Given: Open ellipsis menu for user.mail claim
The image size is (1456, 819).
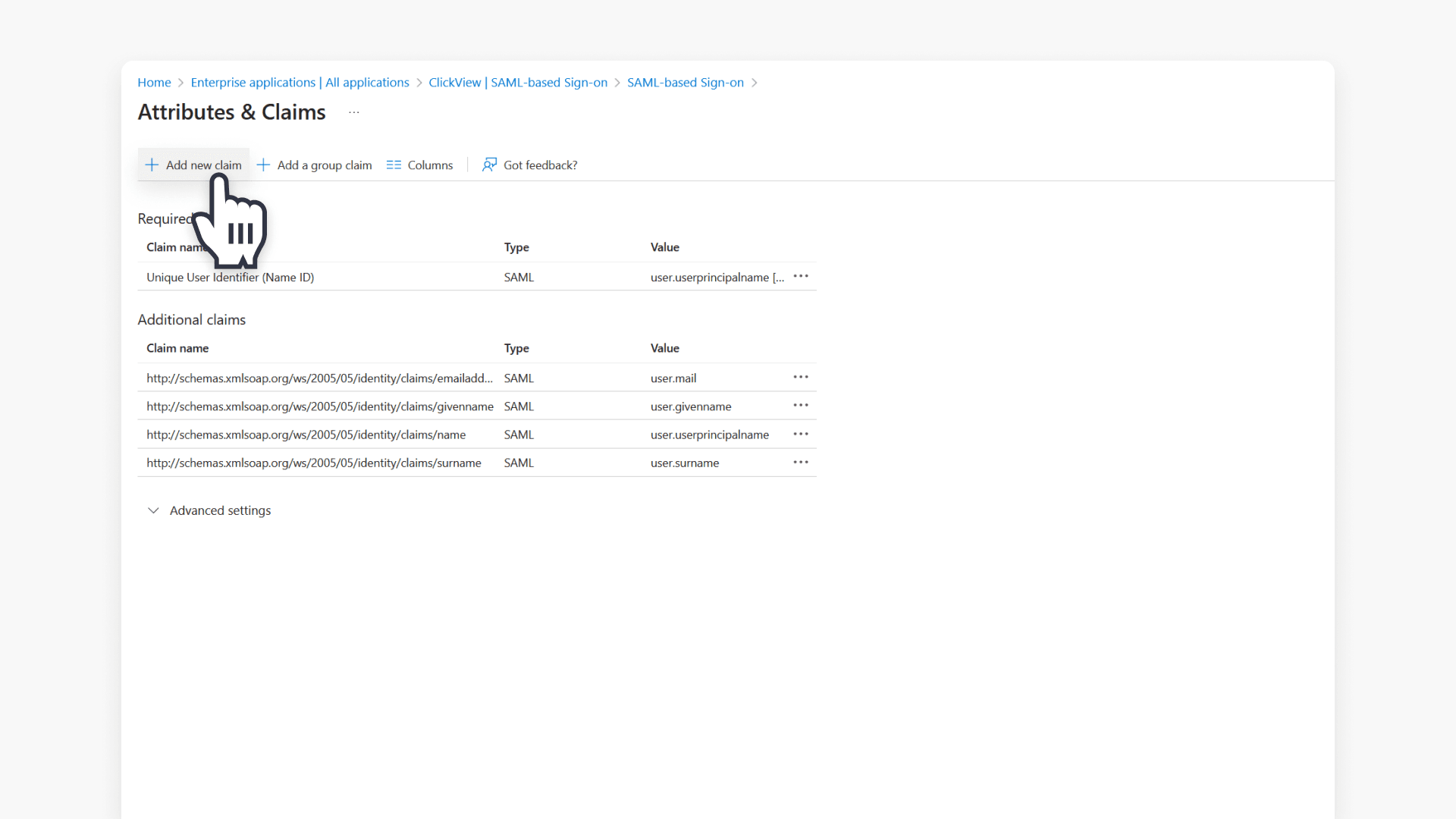Looking at the screenshot, I should (801, 377).
